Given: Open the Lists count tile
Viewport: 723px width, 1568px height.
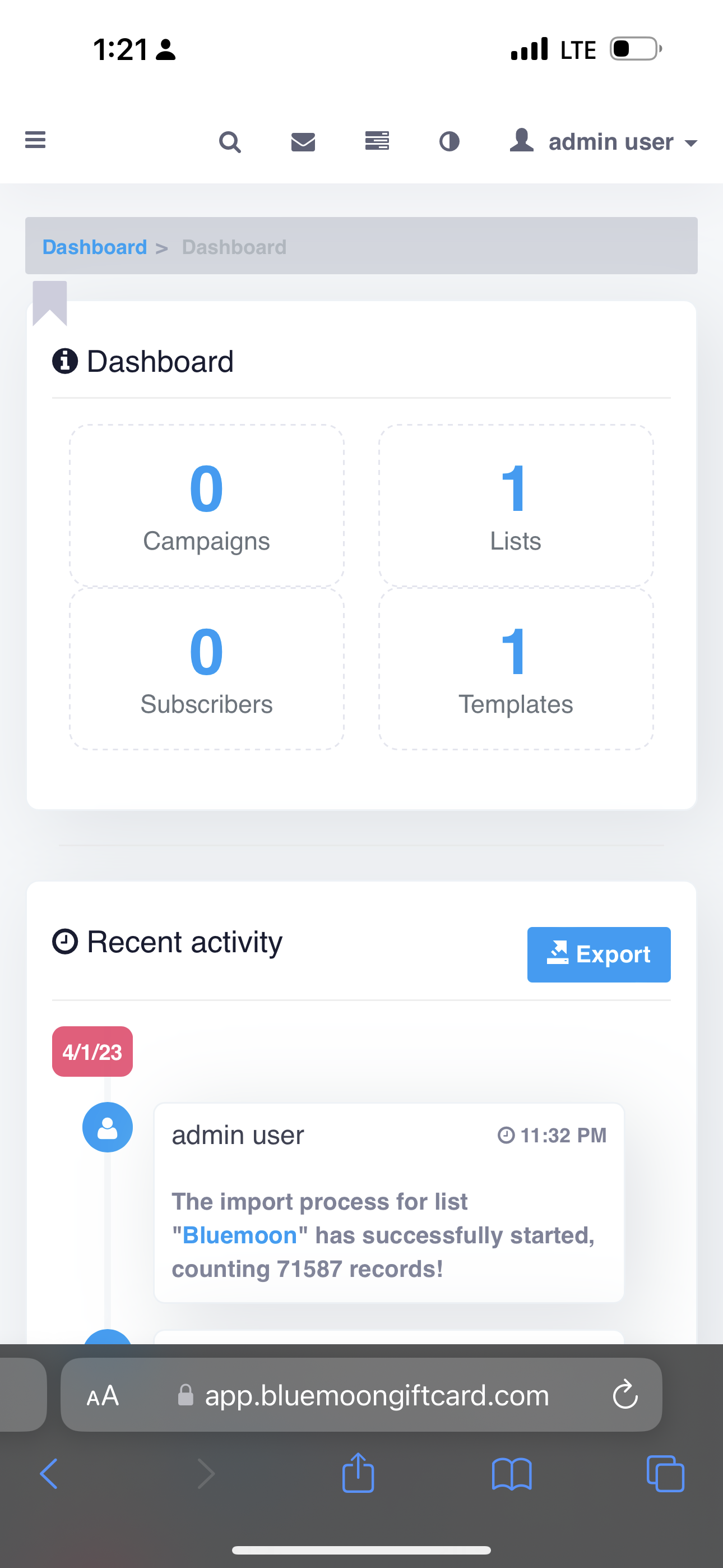Looking at the screenshot, I should tap(516, 505).
